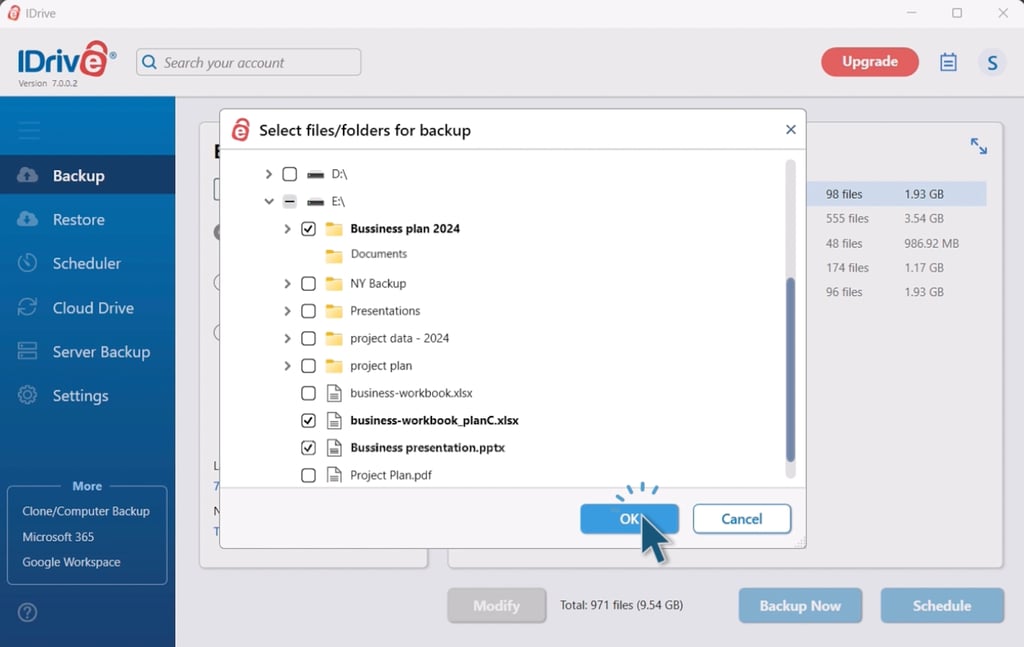Open Settings from the sidebar
This screenshot has height=647, width=1024.
pos(81,395)
